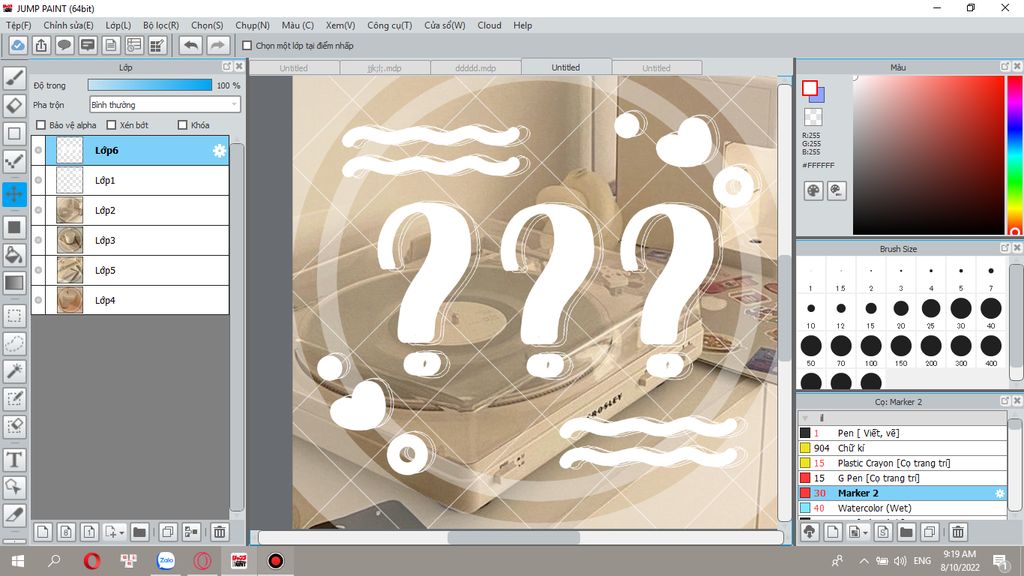
Task: Select the Bucket fill tool
Action: 14,255
